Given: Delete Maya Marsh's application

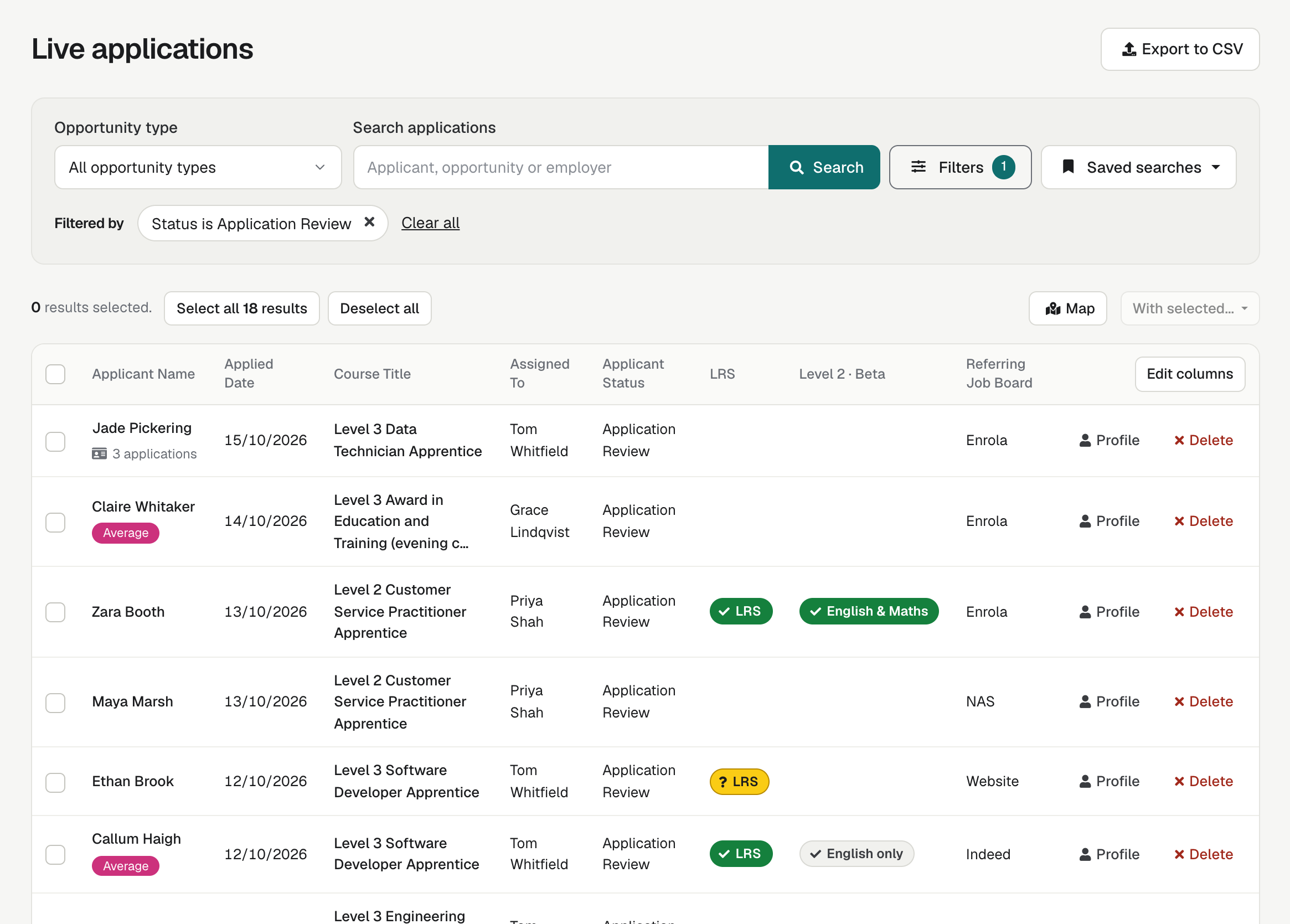Looking at the screenshot, I should pyautogui.click(x=1203, y=701).
